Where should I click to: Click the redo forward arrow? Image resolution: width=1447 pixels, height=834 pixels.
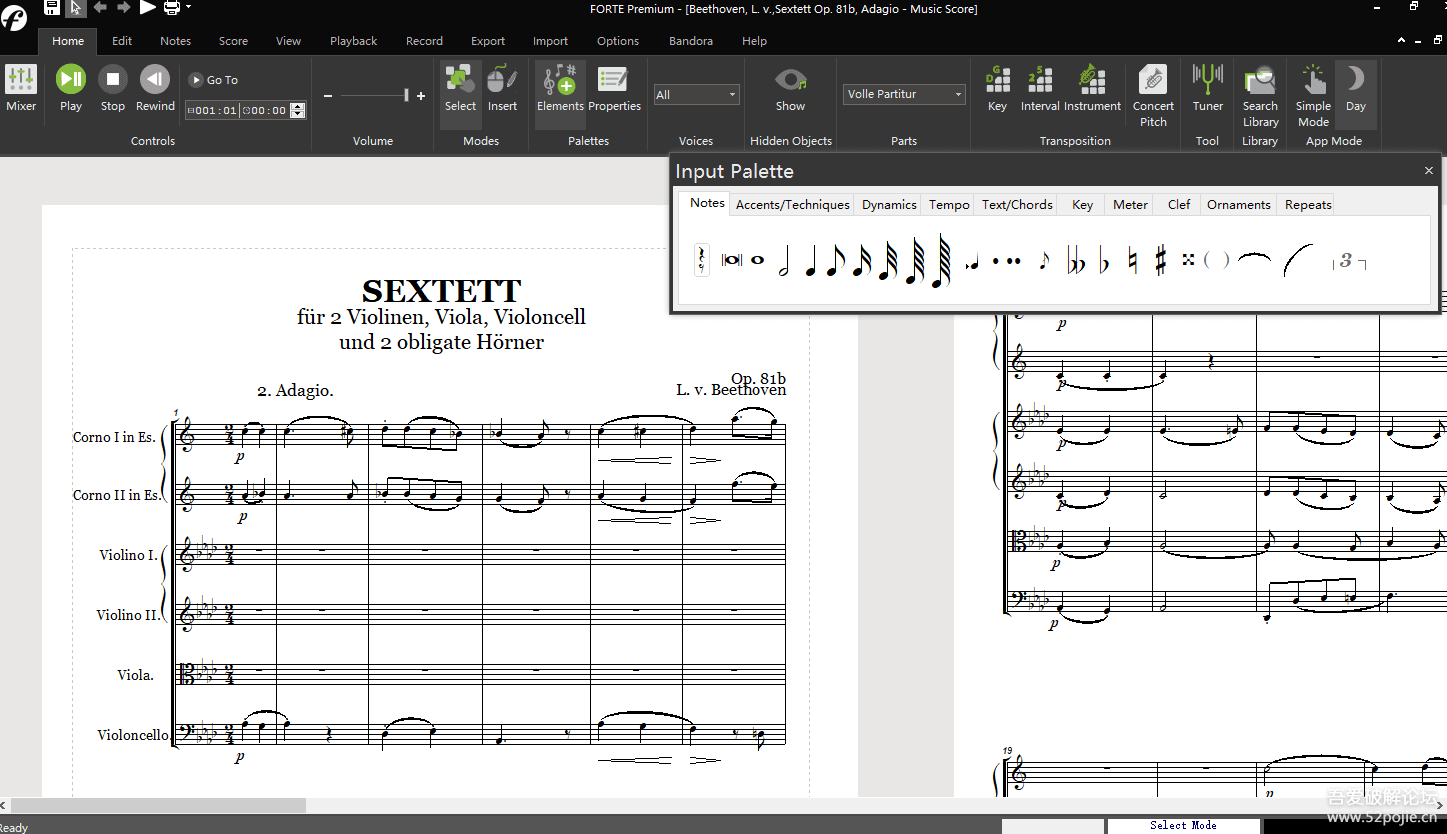click(x=123, y=8)
